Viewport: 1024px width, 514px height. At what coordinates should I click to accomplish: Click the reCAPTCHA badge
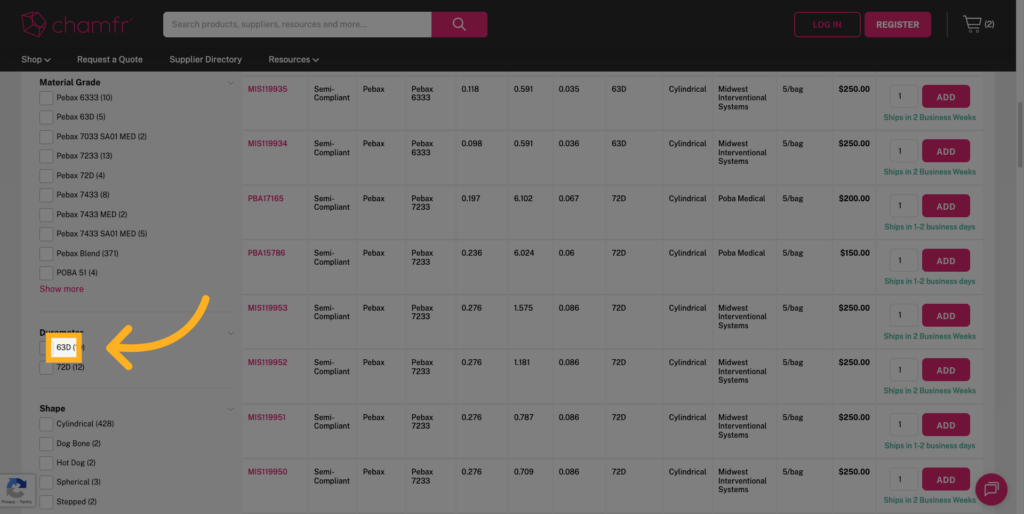(16, 490)
